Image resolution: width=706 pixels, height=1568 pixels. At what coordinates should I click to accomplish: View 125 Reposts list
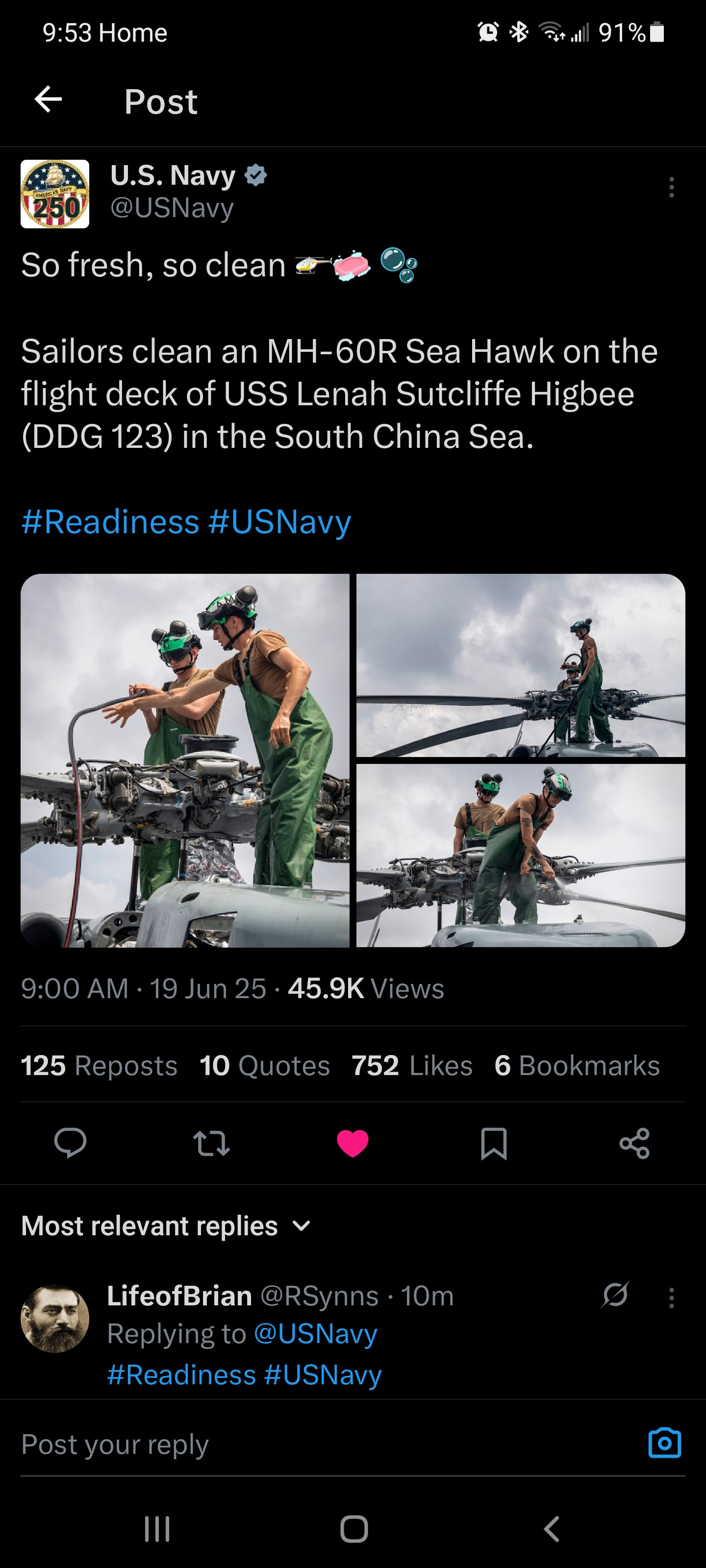click(x=100, y=1066)
